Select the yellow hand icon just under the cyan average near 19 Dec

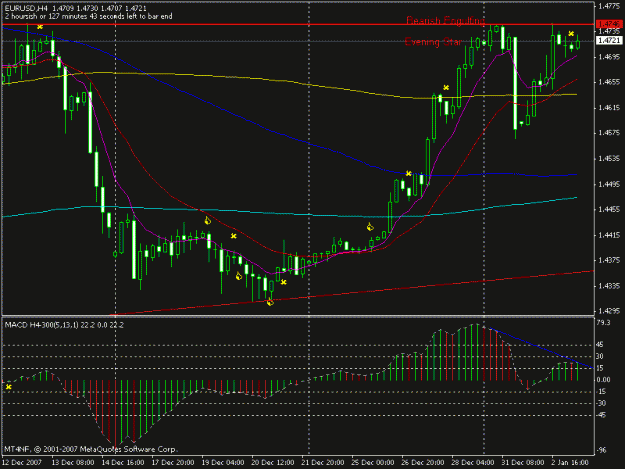(207, 220)
